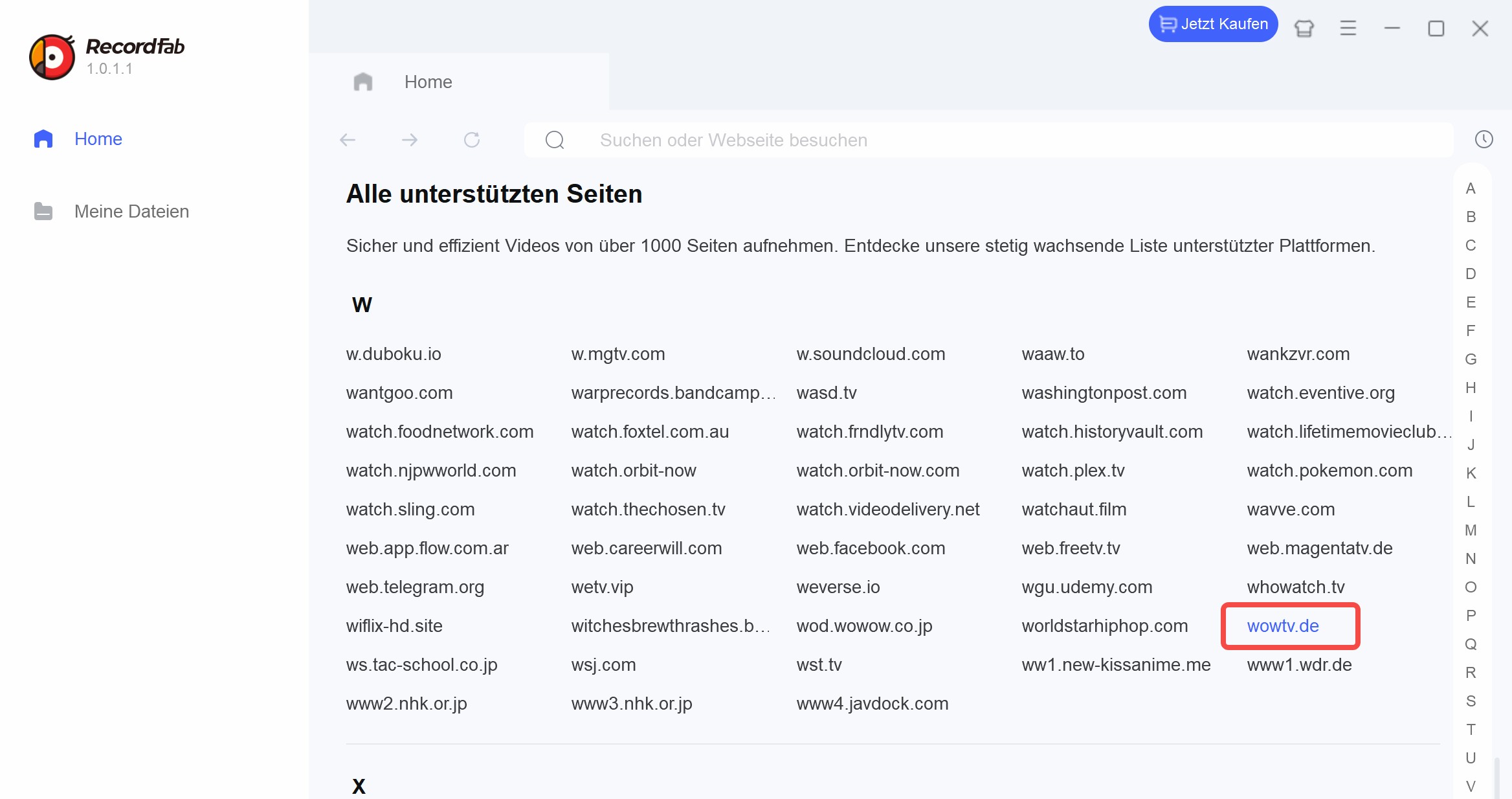Open w.duboku.io site link
Screen dimensions: 1512x799
(x=394, y=354)
